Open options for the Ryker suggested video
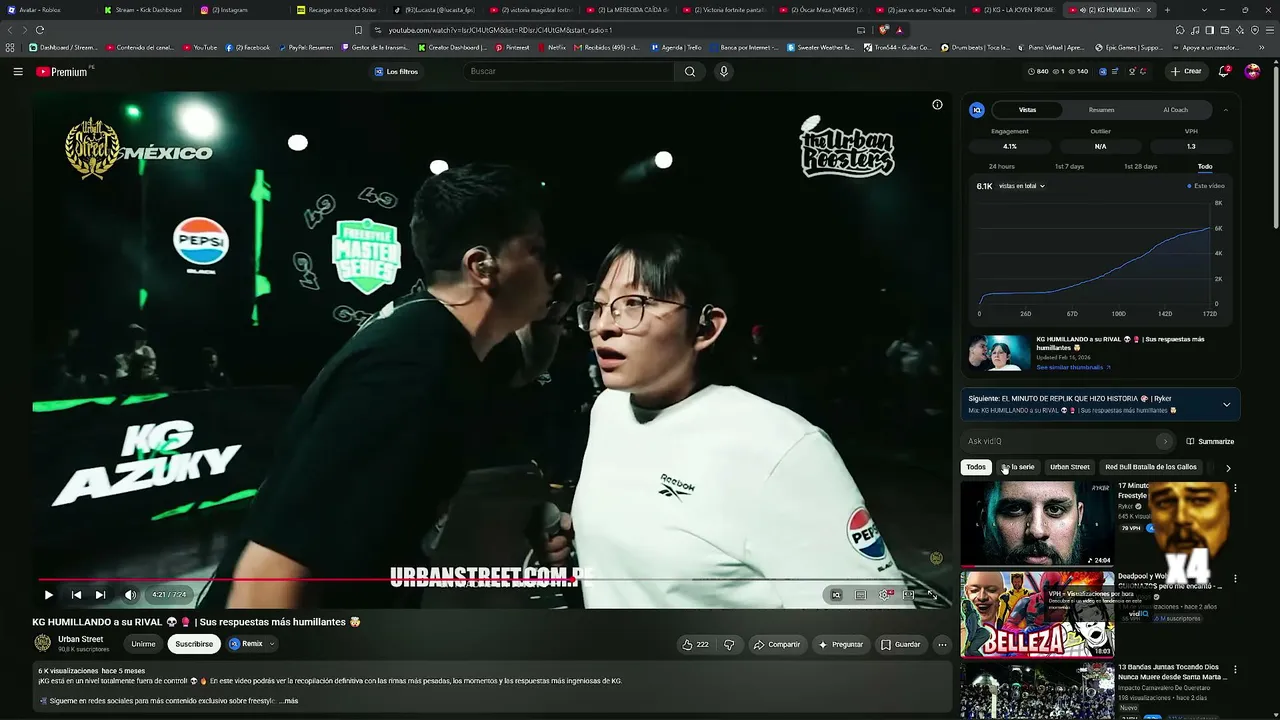The width and height of the screenshot is (1280, 720). click(1235, 489)
